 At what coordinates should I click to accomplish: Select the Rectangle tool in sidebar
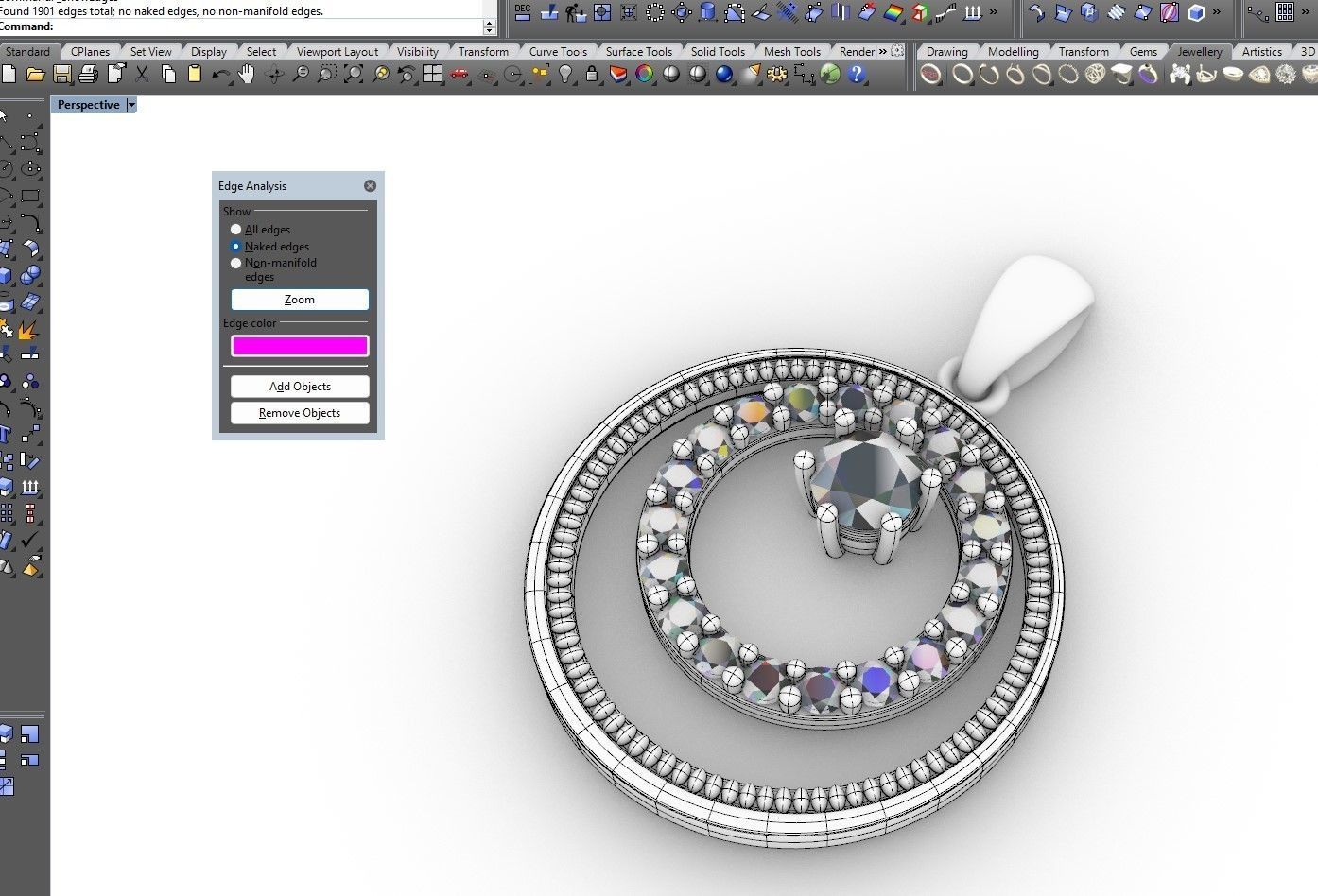pyautogui.click(x=30, y=197)
